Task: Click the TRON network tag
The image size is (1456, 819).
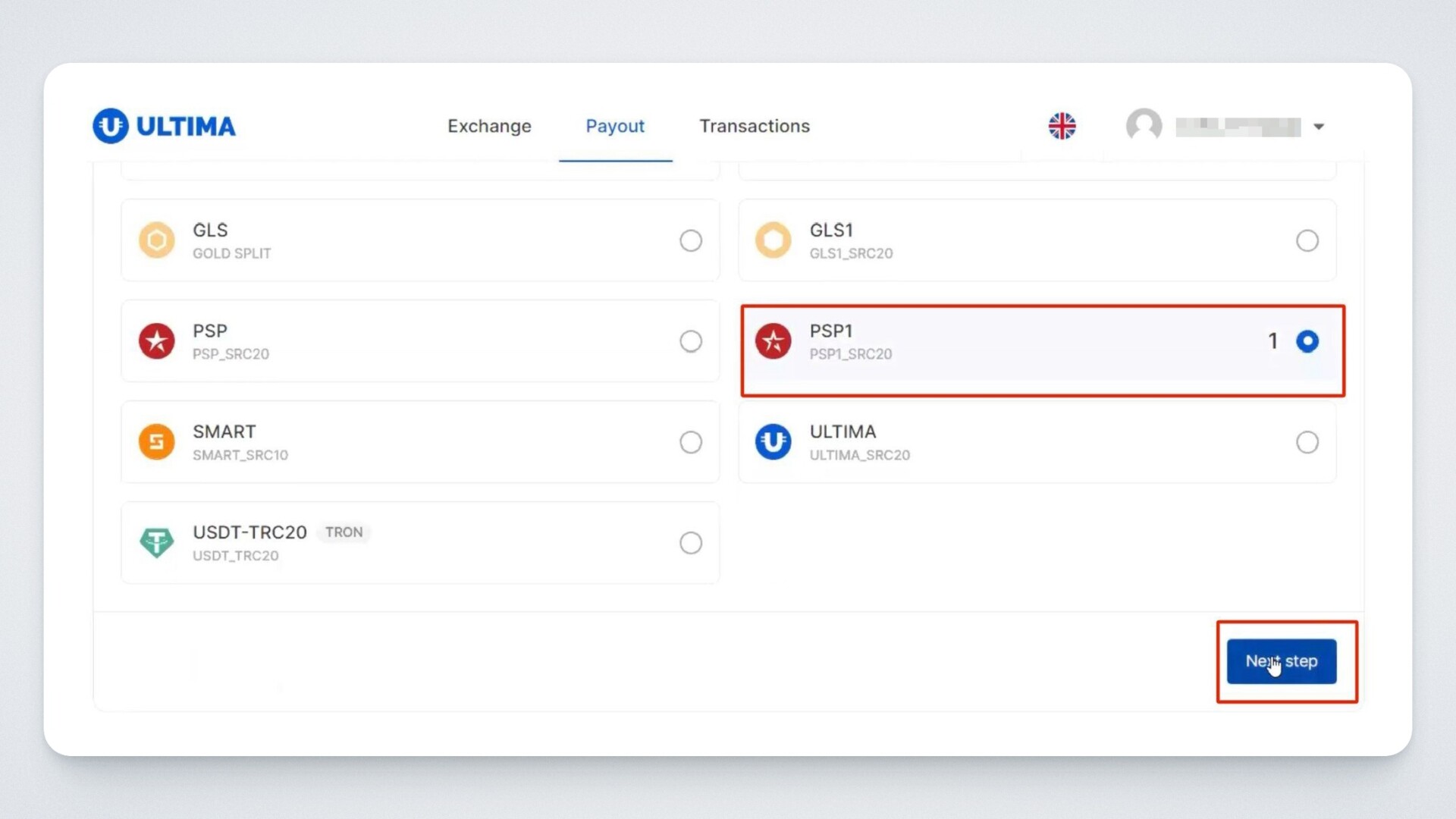Action: tap(344, 532)
